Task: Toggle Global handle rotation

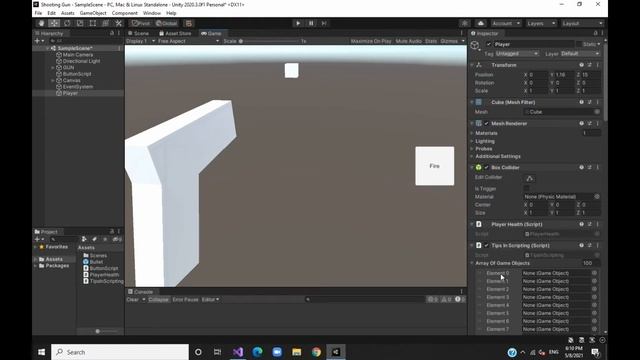Action: click(167, 23)
